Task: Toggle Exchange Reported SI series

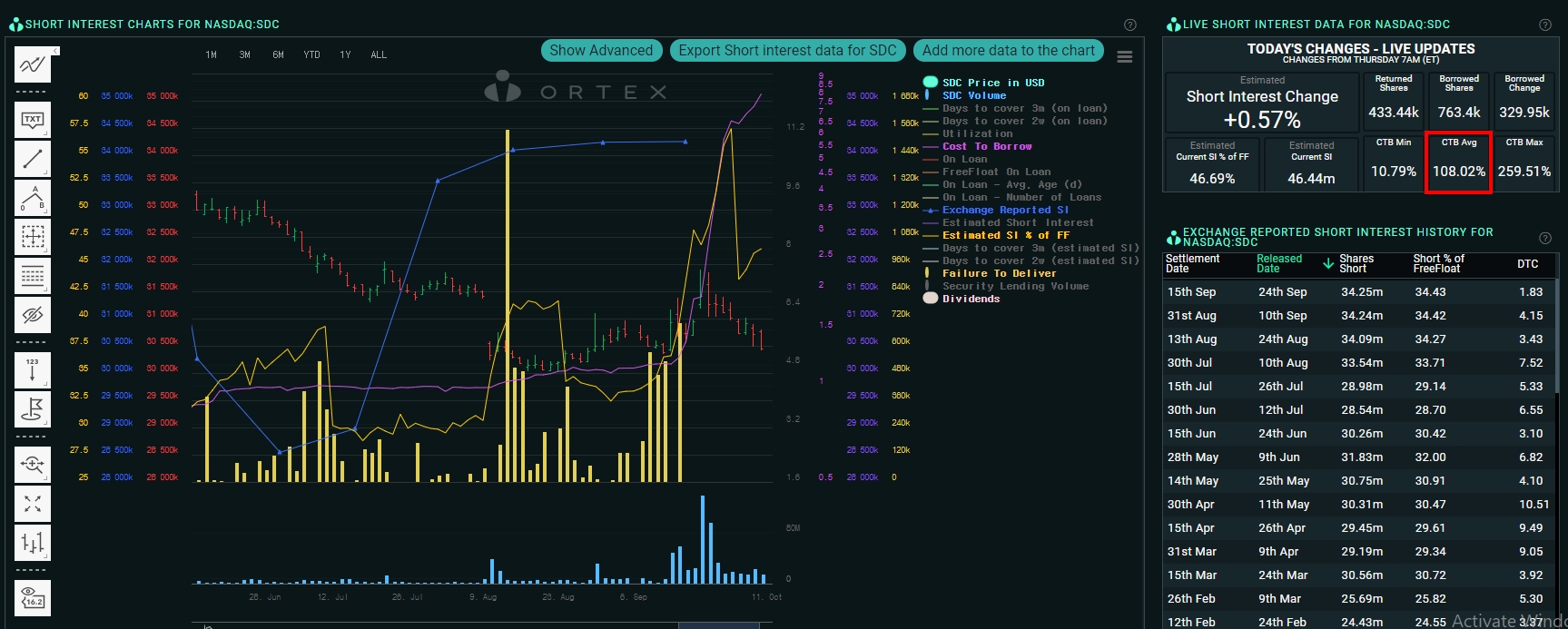Action: click(x=1005, y=210)
